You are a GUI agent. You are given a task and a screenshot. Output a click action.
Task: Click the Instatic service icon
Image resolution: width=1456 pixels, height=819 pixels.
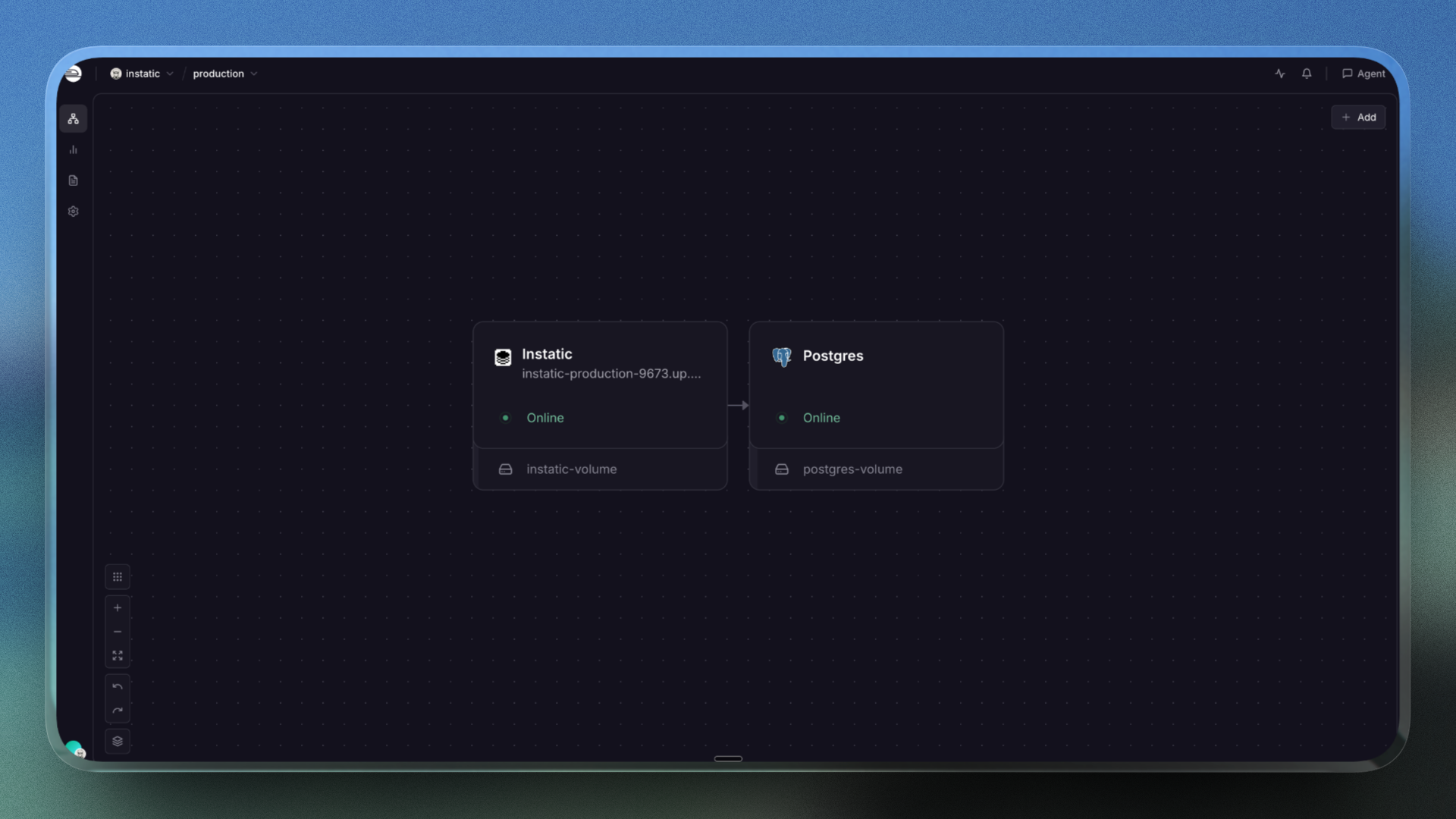tap(503, 357)
